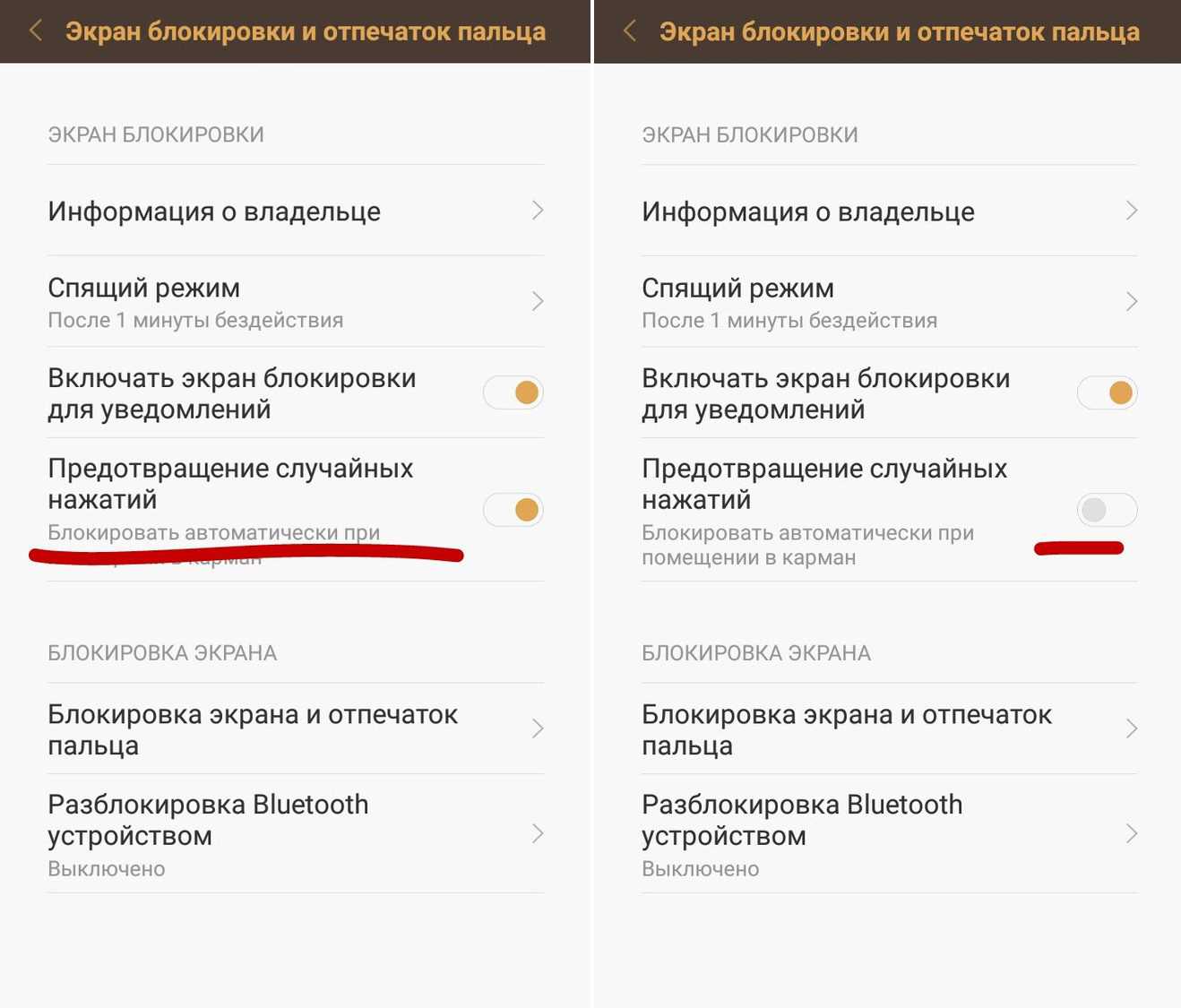Open 'Блокировка экрана и отпечаток пальца' on the left screen

point(296,728)
